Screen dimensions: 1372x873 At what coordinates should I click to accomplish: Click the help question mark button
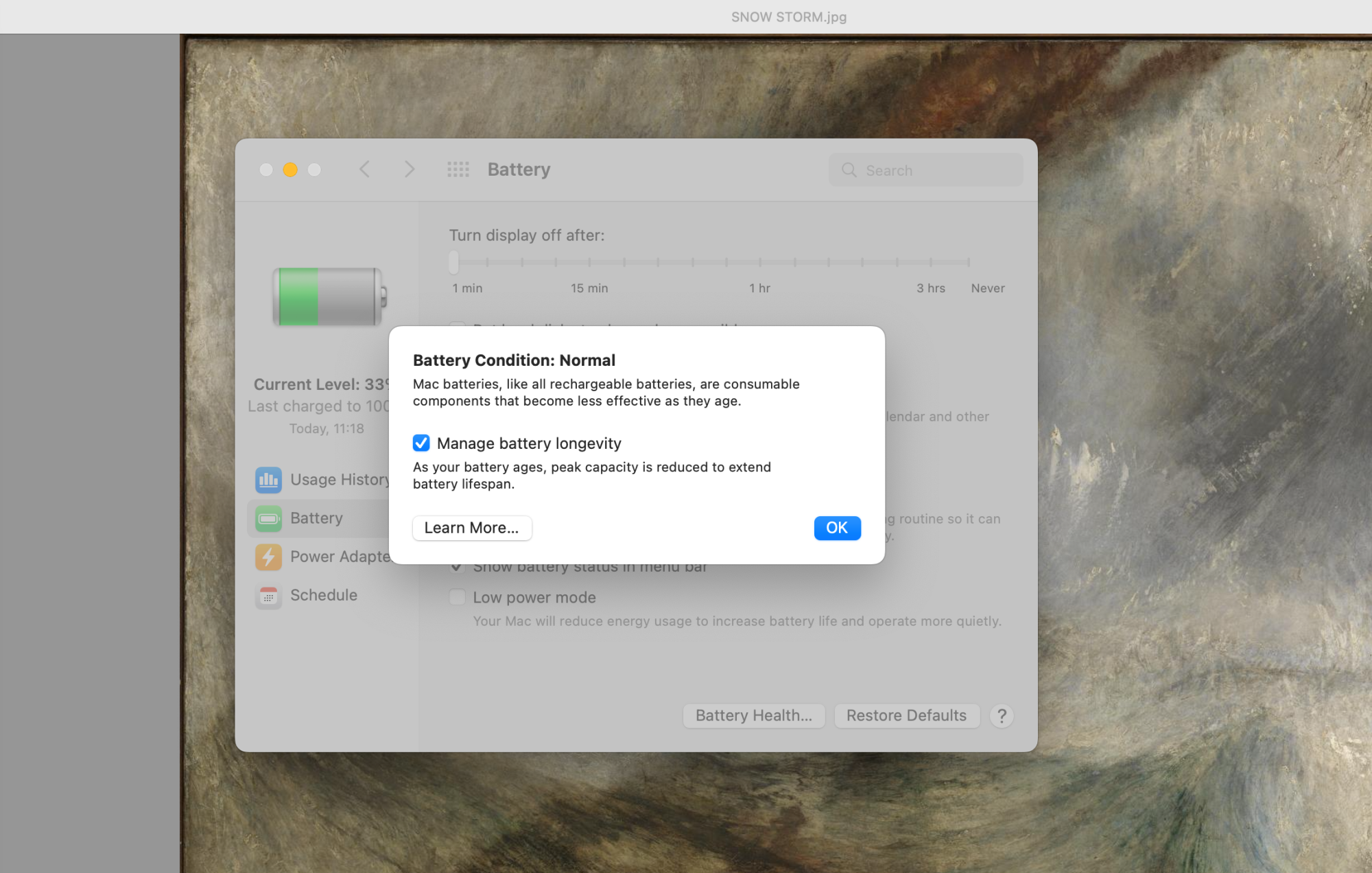tap(1002, 715)
